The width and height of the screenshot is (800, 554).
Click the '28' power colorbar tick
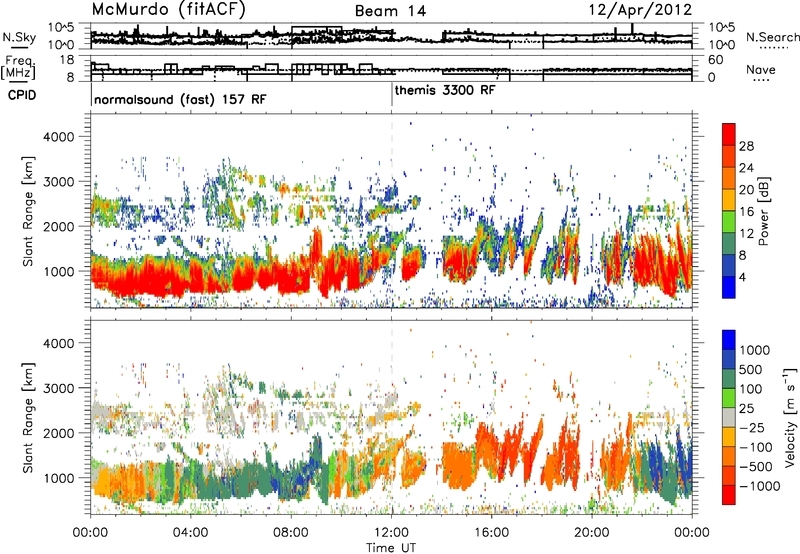point(745,146)
